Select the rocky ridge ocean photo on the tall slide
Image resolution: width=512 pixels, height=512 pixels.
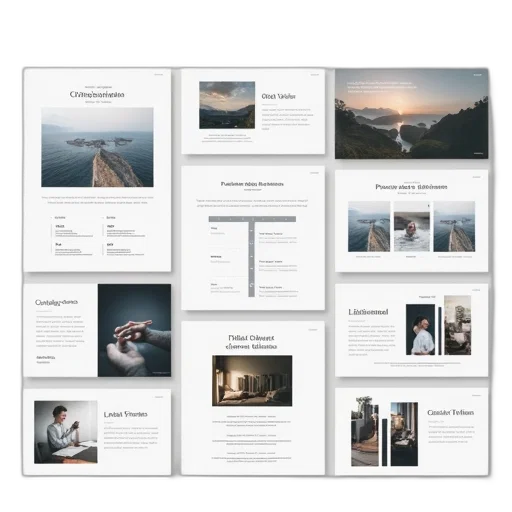tap(97, 147)
